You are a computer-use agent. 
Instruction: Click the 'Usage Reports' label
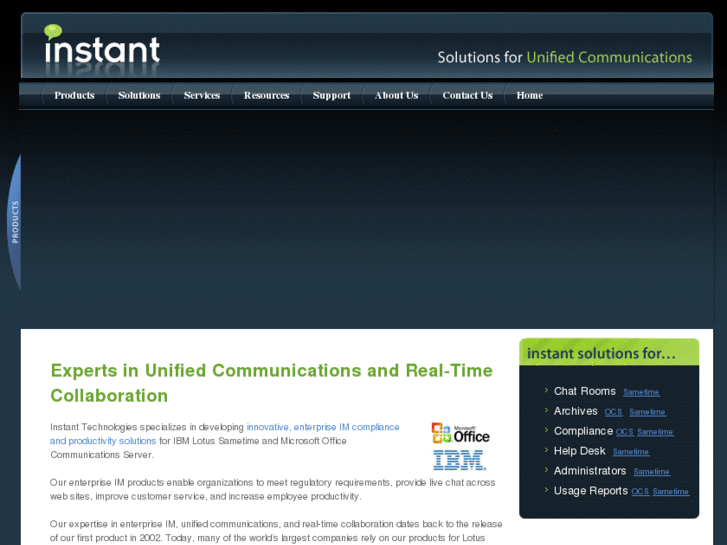(591, 491)
